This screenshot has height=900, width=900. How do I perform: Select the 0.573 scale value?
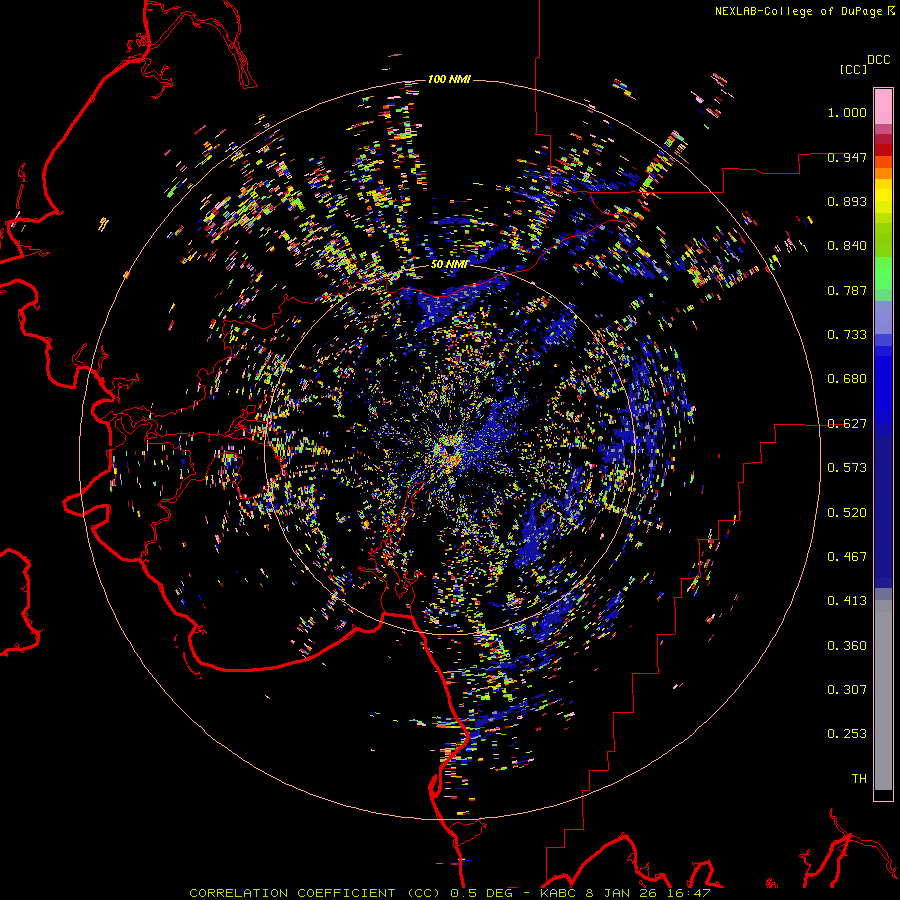click(x=847, y=468)
